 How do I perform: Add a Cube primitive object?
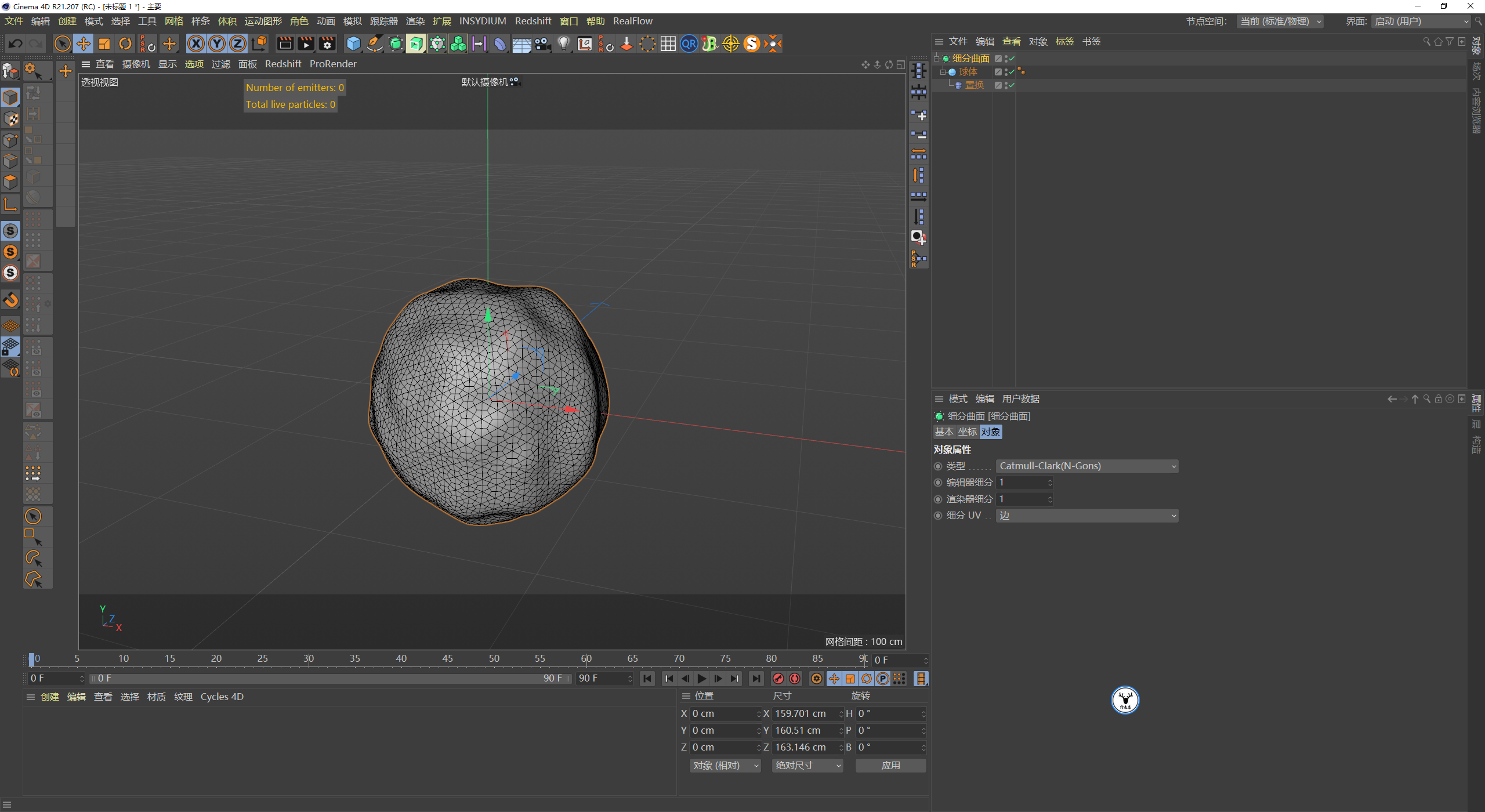pos(353,44)
